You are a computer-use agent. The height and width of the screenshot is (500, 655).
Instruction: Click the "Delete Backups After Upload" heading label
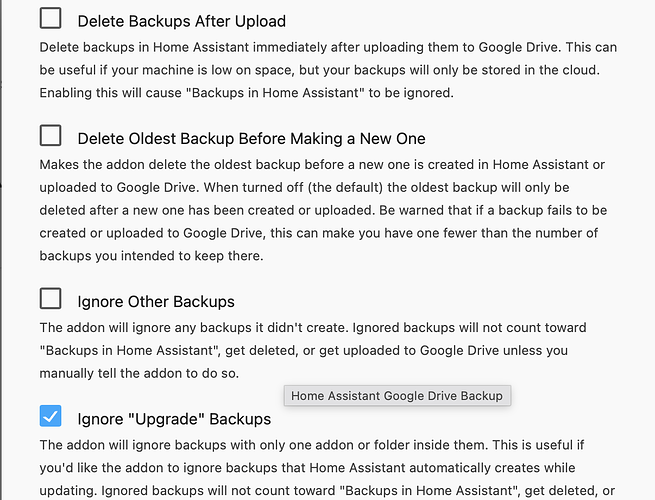pyautogui.click(x=181, y=20)
